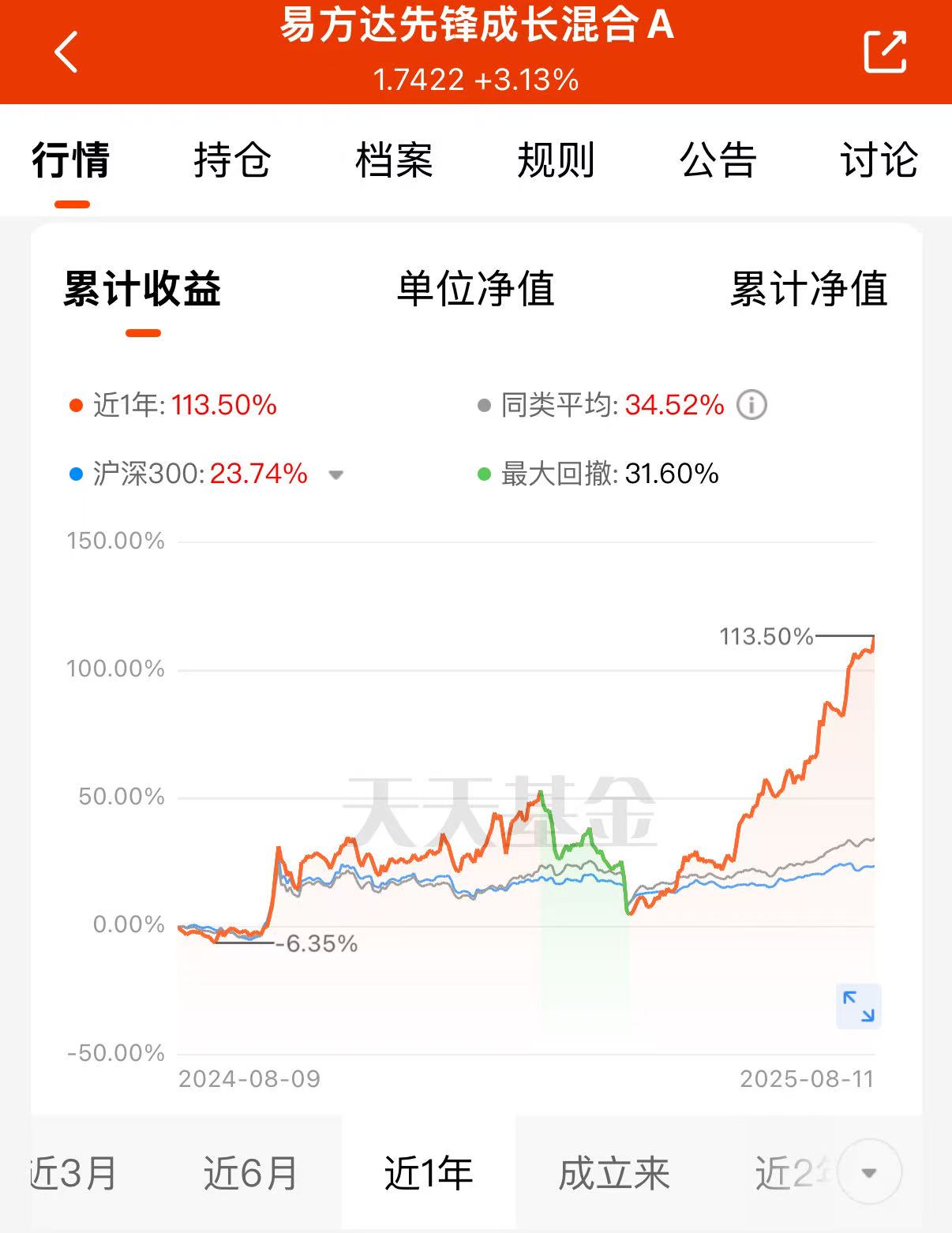Click the -6.35% low point marker
This screenshot has height=1233, width=952.
tap(317, 943)
